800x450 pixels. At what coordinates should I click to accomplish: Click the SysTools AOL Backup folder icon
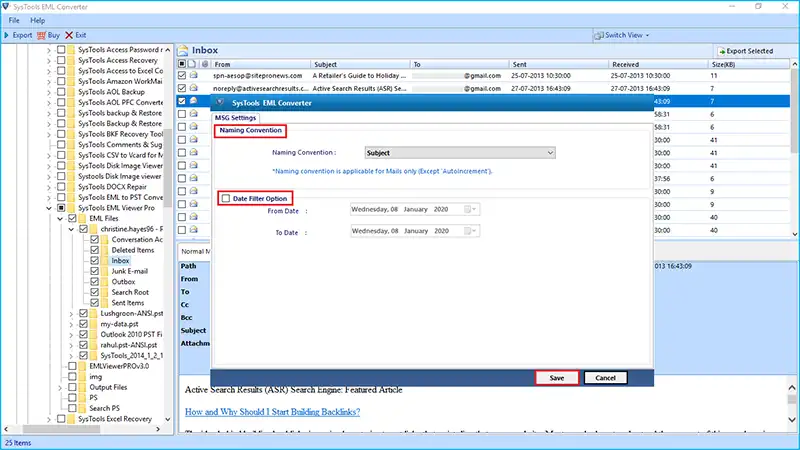coord(71,92)
